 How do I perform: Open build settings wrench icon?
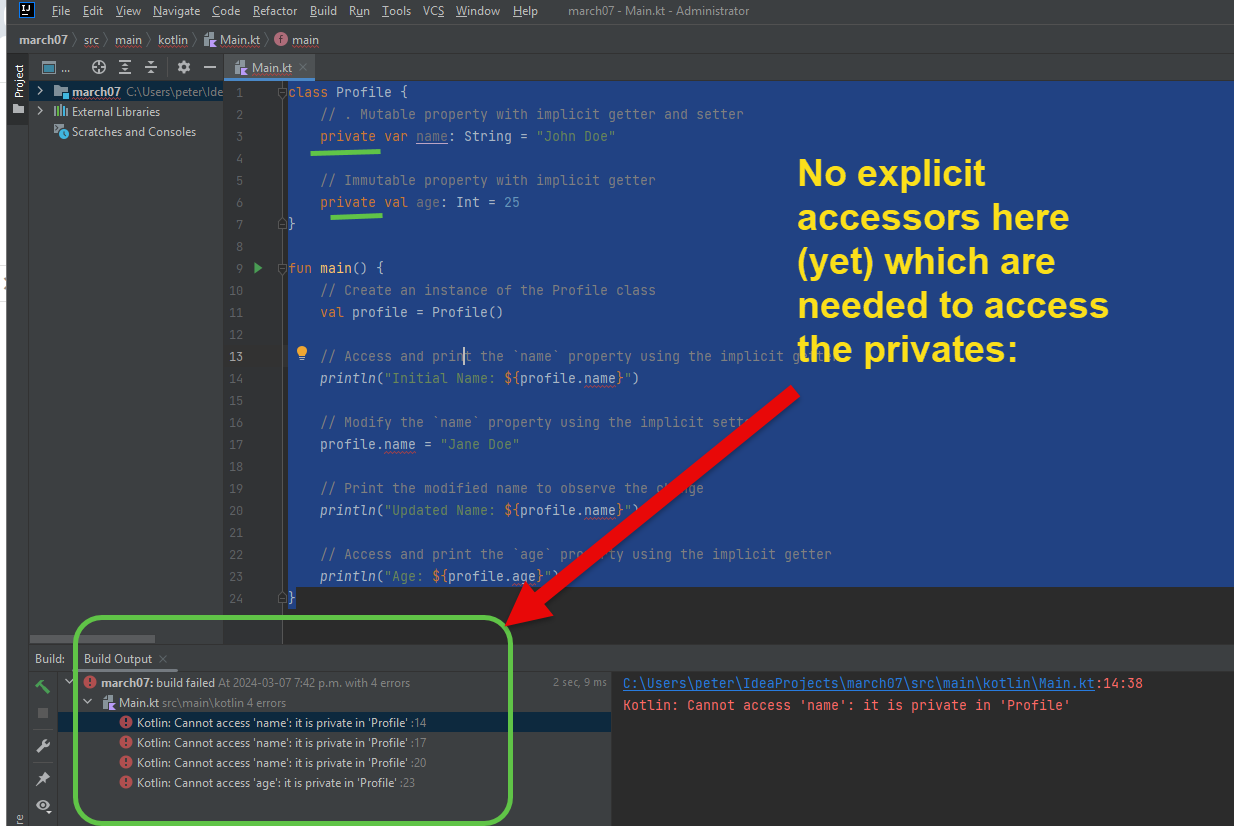pos(43,746)
